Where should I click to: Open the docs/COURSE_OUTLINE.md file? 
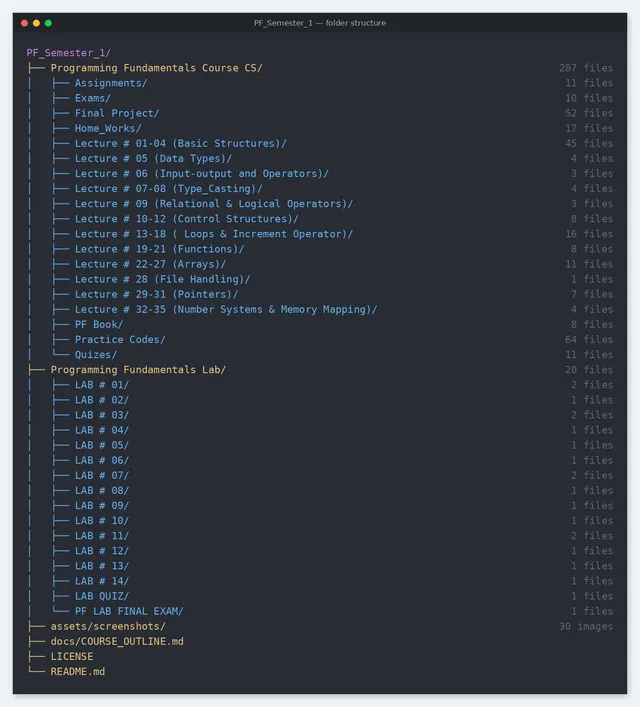tap(117, 642)
